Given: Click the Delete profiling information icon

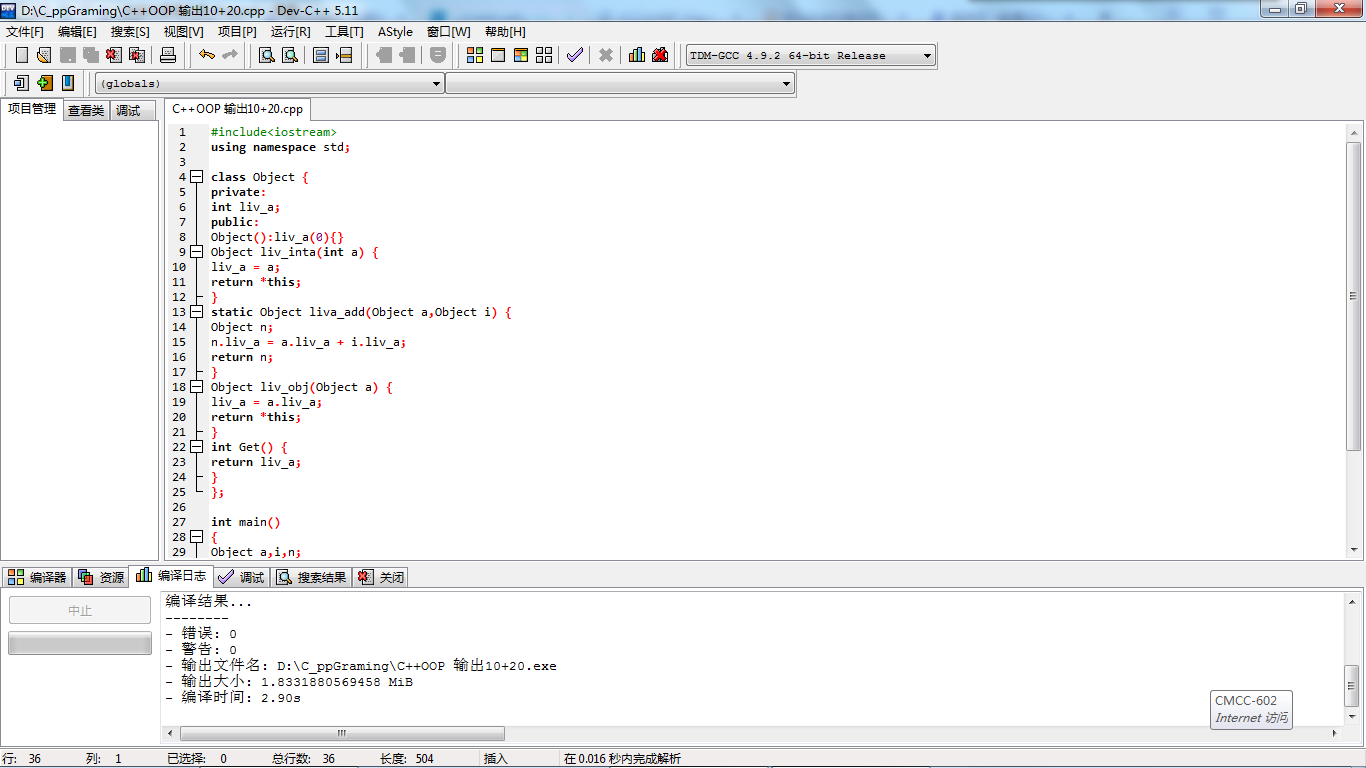Looking at the screenshot, I should (x=660, y=55).
